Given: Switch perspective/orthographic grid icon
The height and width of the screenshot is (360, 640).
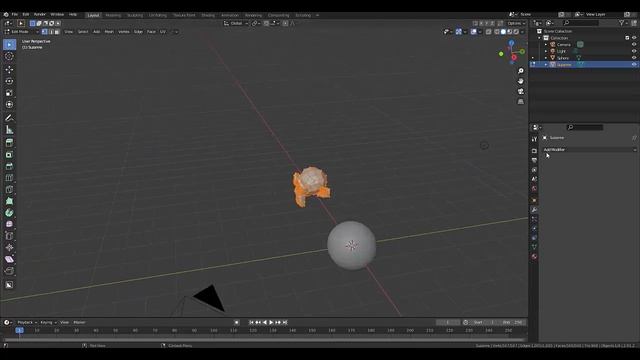Looking at the screenshot, I should [x=521, y=102].
